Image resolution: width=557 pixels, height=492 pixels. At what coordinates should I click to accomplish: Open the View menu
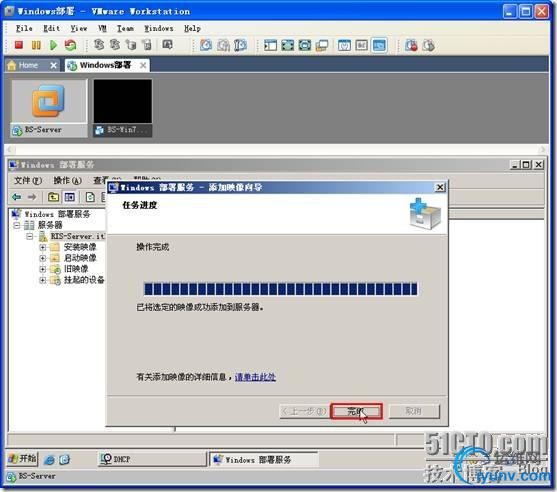79,28
